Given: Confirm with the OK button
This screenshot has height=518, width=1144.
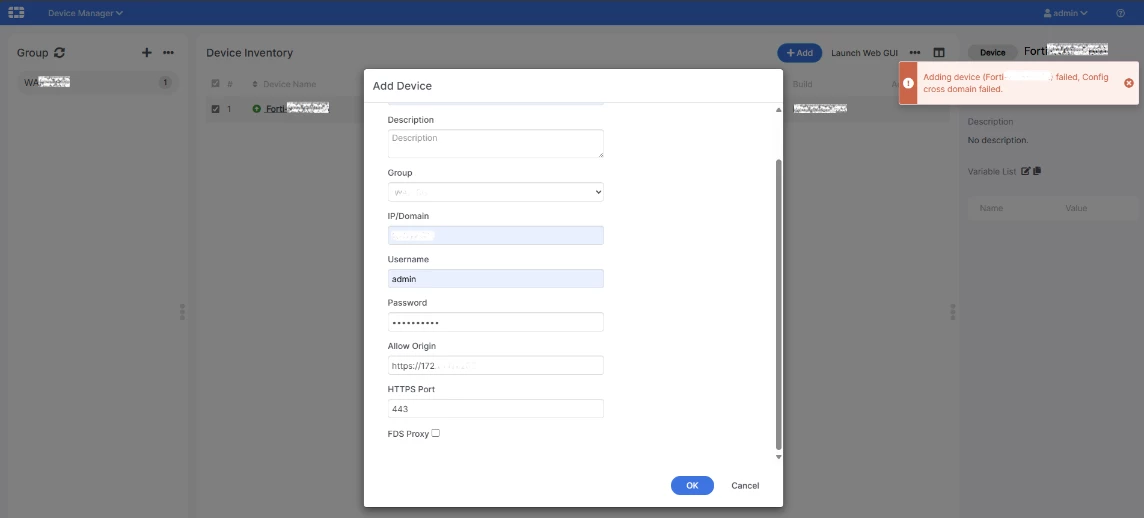Looking at the screenshot, I should pyautogui.click(x=692, y=485).
